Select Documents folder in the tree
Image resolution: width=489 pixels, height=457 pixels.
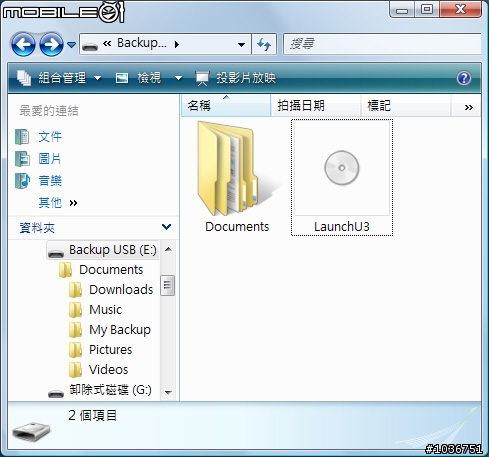(x=111, y=270)
